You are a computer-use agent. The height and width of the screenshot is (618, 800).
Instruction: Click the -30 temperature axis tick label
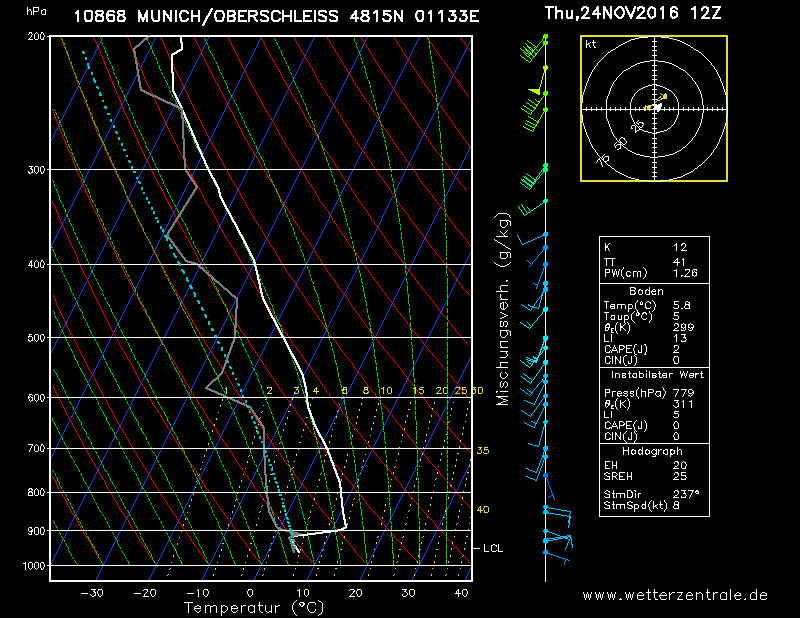pos(92,593)
